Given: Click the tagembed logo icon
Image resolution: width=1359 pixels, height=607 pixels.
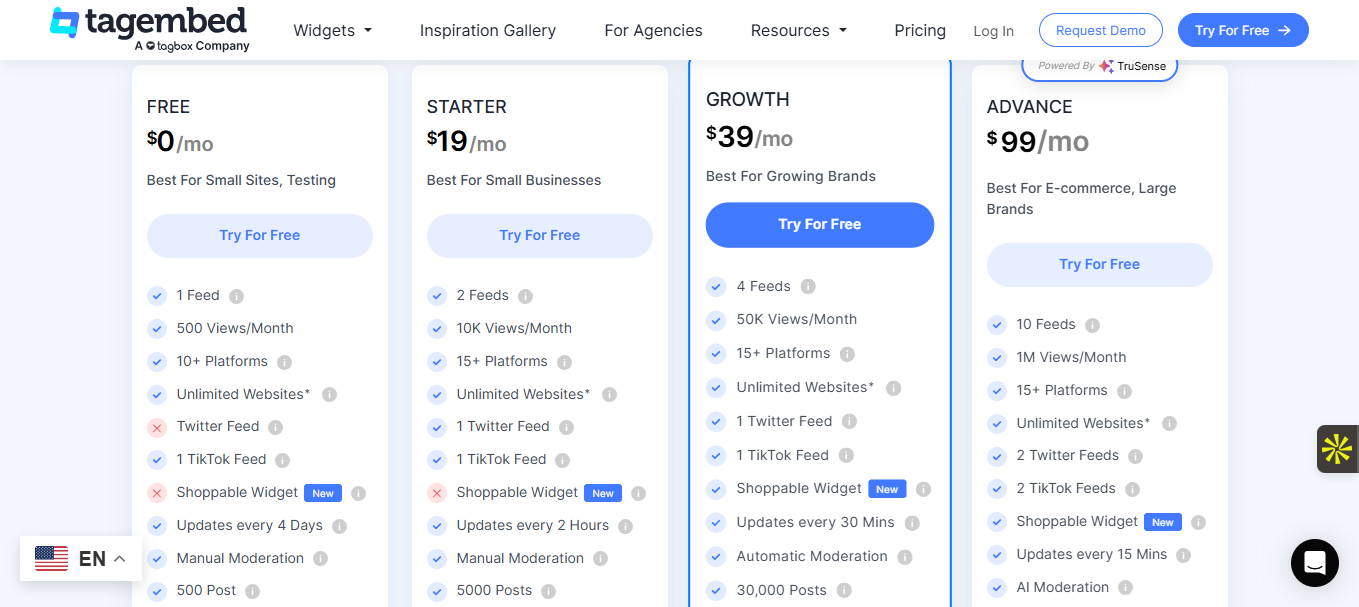Looking at the screenshot, I should (65, 23).
